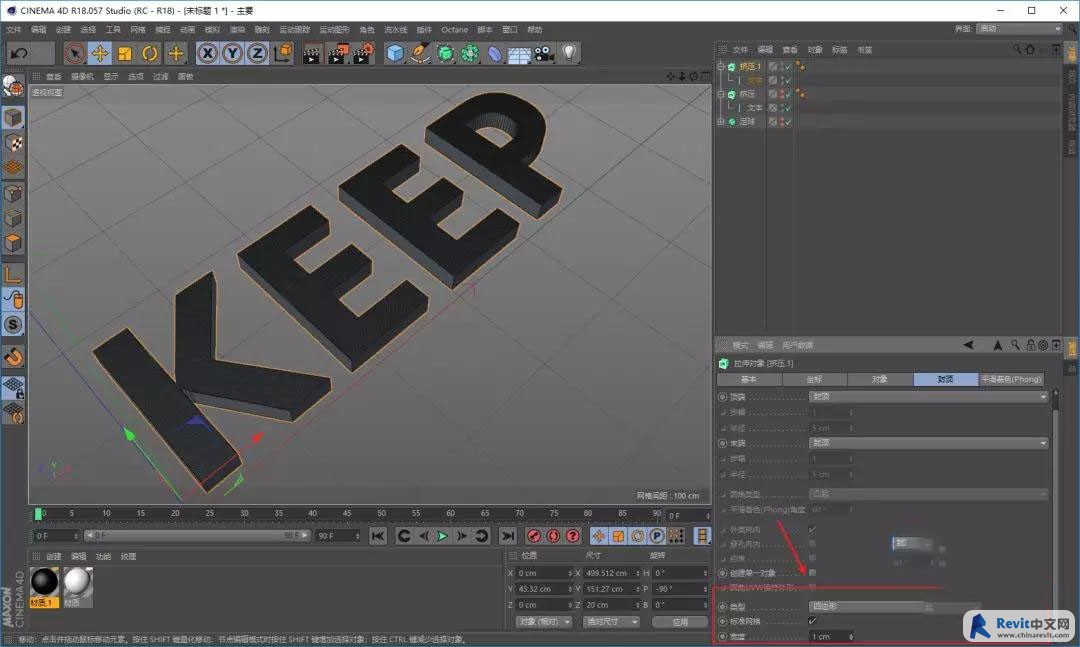Toggle the coordinate system icon
1080x647 pixels.
click(x=282, y=53)
